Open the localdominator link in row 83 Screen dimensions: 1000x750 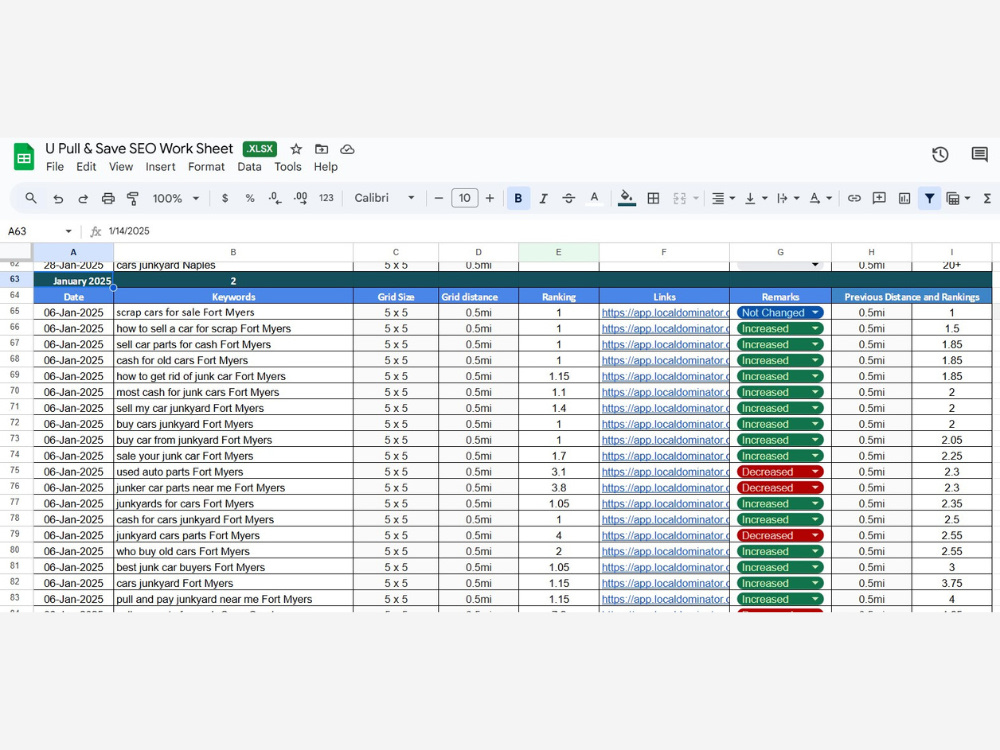point(665,599)
